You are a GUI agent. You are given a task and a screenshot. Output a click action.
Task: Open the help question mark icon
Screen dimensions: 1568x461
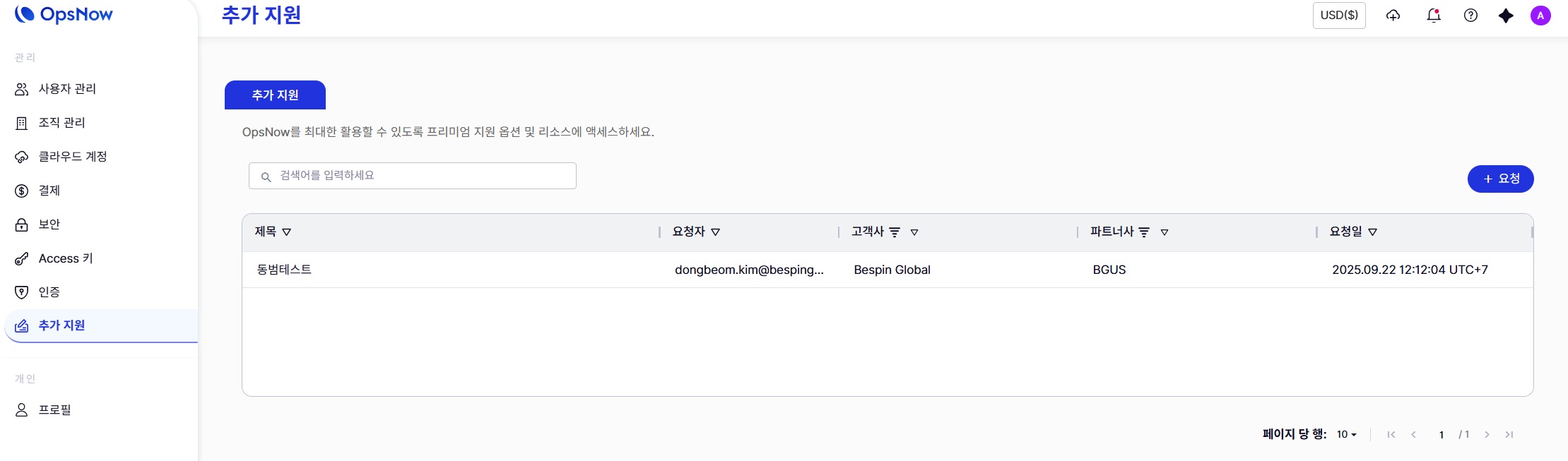click(1470, 16)
